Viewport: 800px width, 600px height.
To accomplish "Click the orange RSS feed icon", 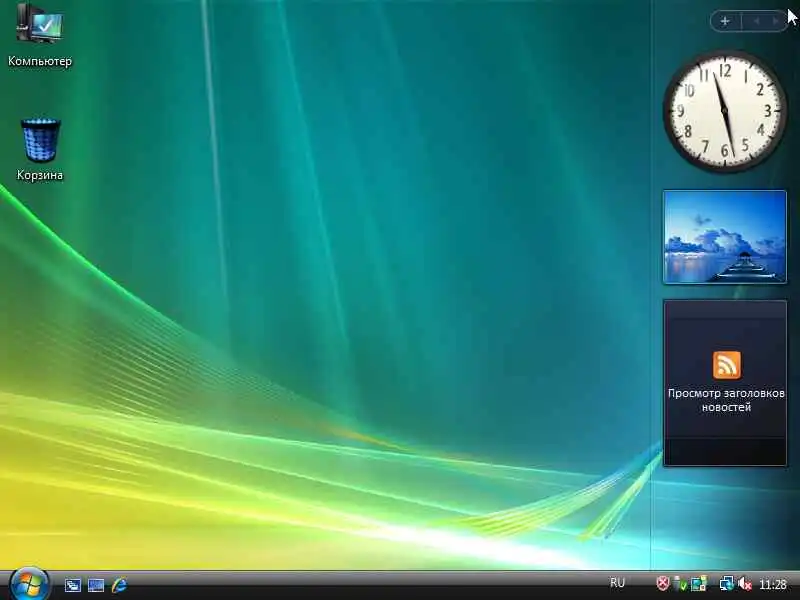I will [727, 365].
